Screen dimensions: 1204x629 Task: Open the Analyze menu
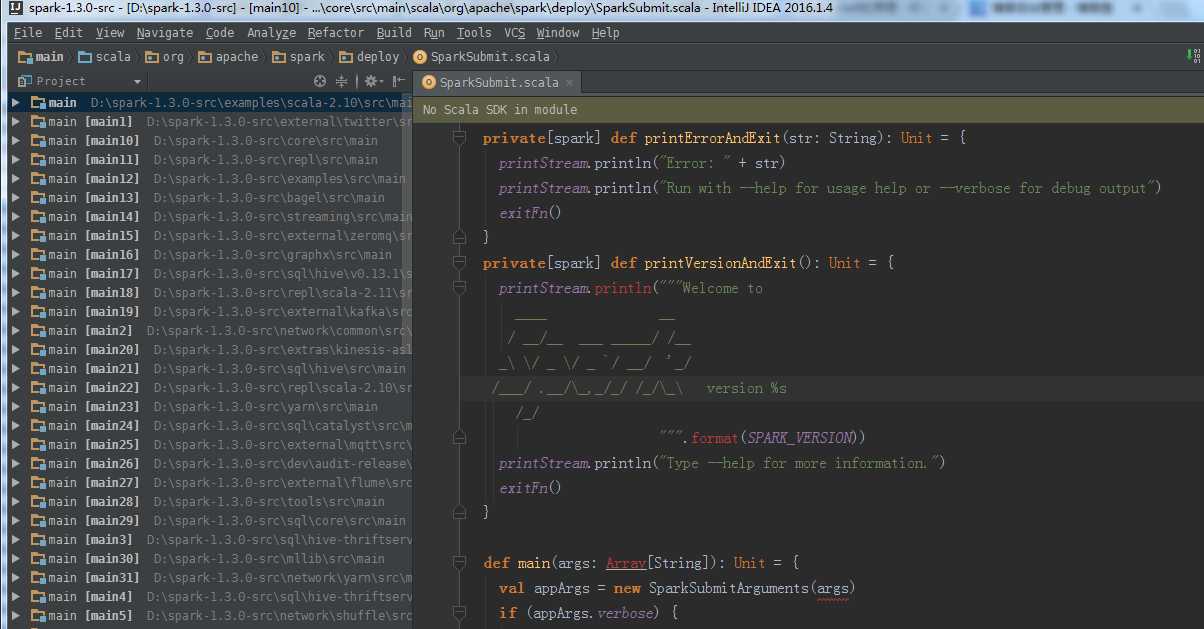[271, 32]
